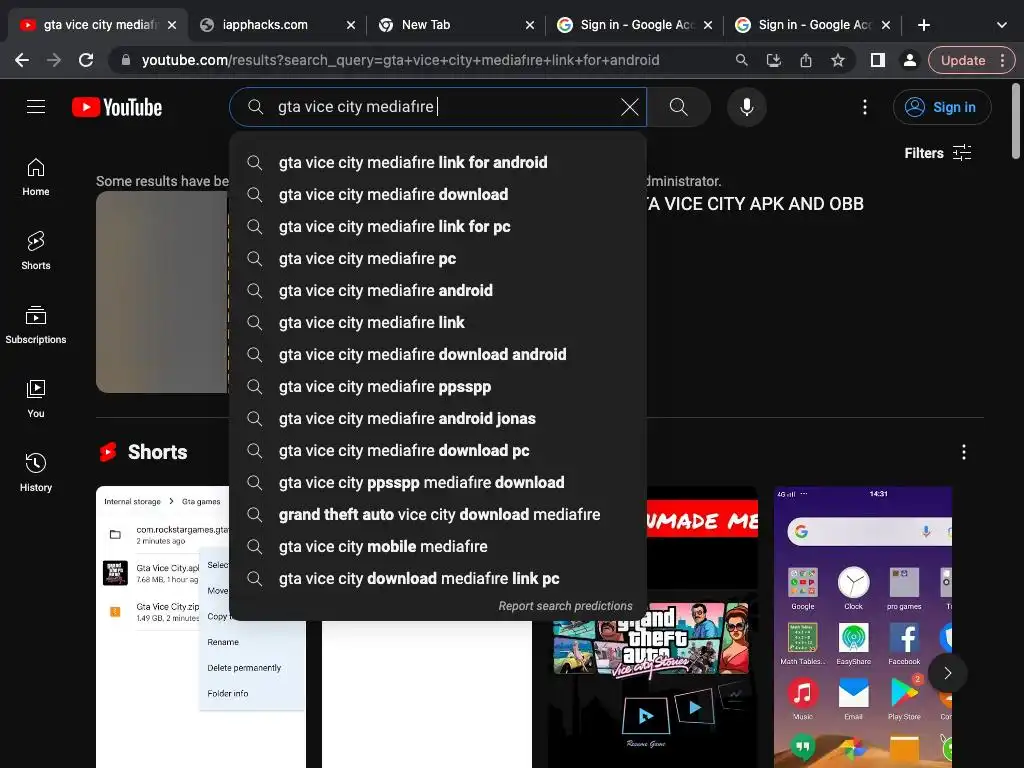Open the Filters options
Viewport: 1024px width, 768px height.
[x=938, y=153]
